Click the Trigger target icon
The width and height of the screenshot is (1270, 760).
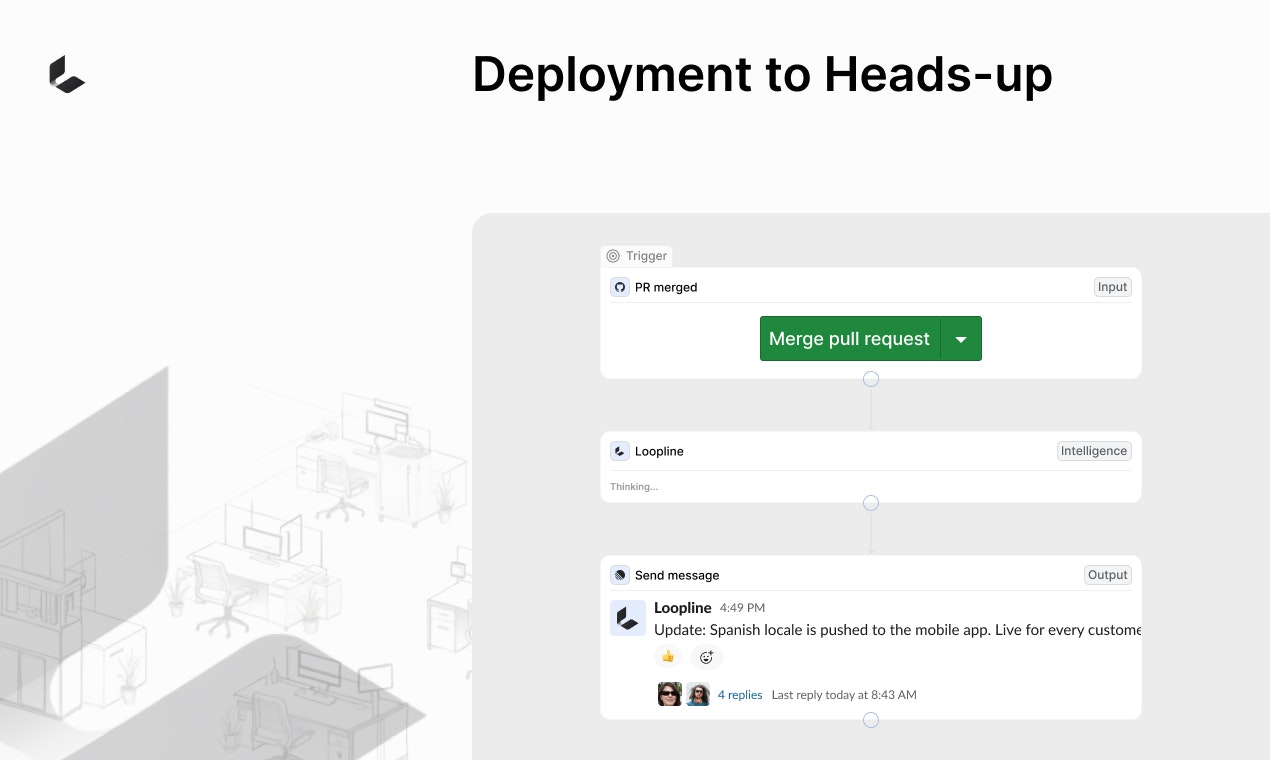(613, 256)
